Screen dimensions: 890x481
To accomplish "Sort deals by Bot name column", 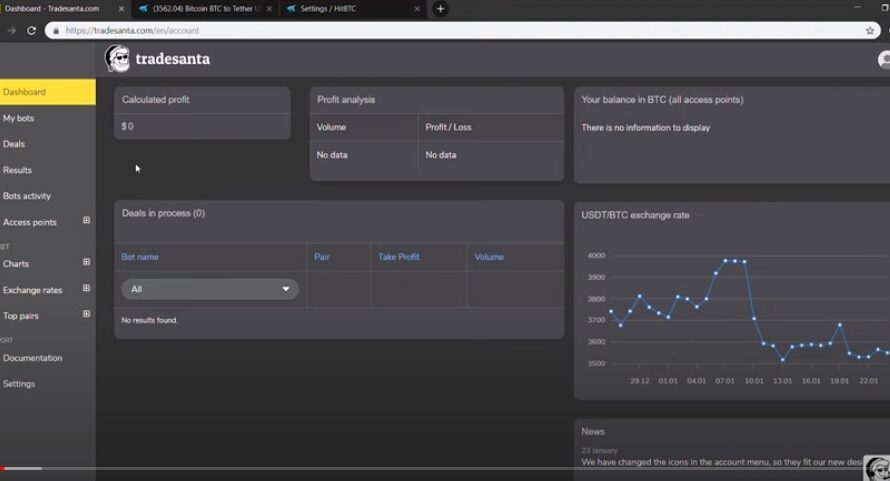I will pos(140,257).
